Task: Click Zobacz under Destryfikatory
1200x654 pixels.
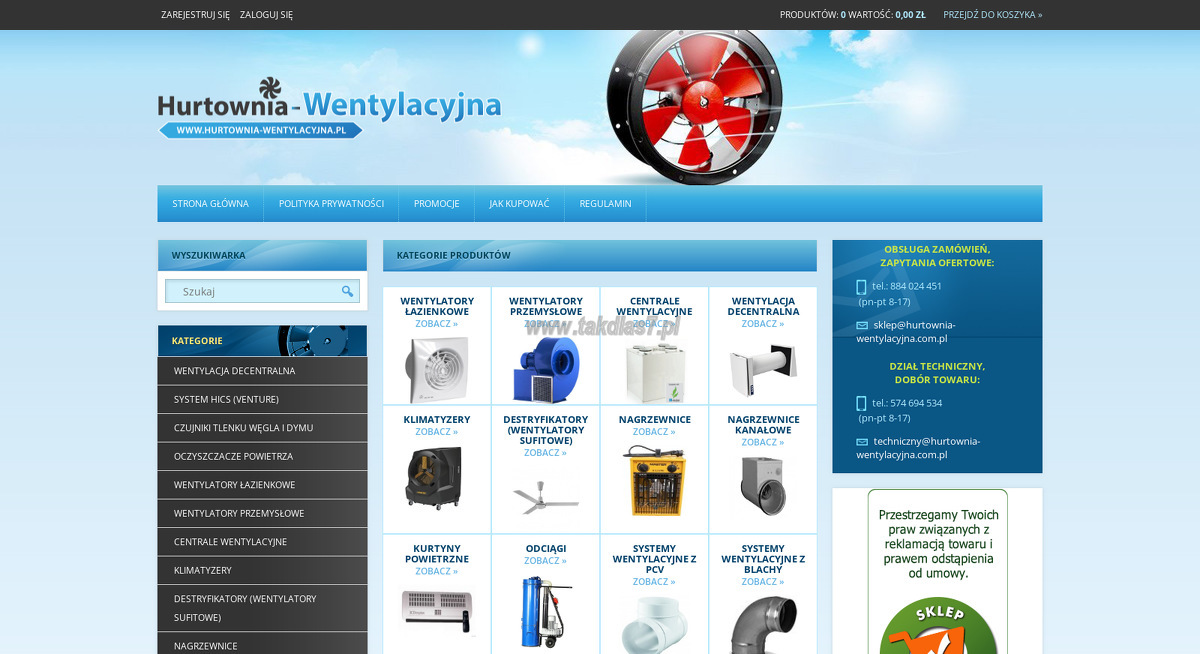Action: click(x=546, y=453)
